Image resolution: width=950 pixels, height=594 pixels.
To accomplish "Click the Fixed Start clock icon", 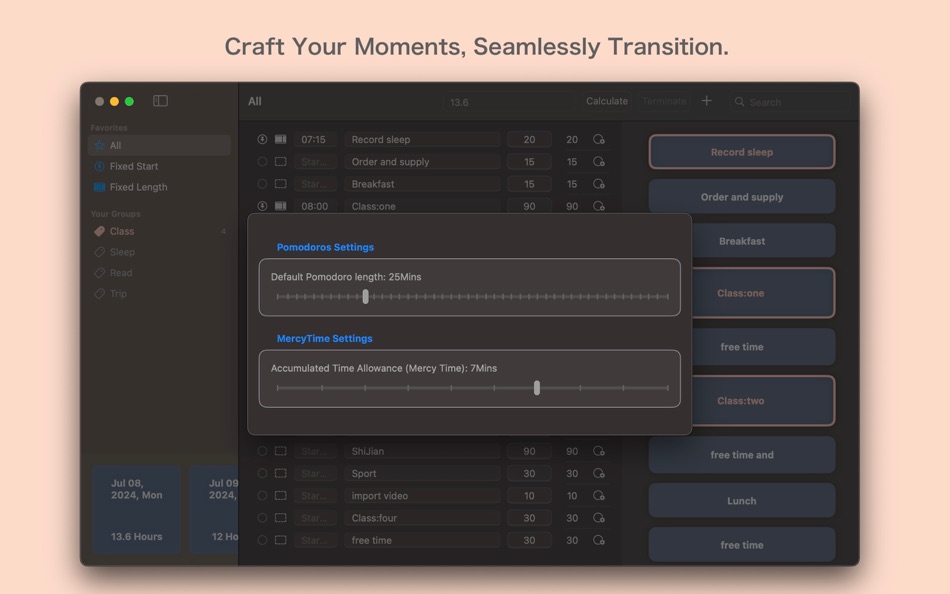I will [x=99, y=165].
